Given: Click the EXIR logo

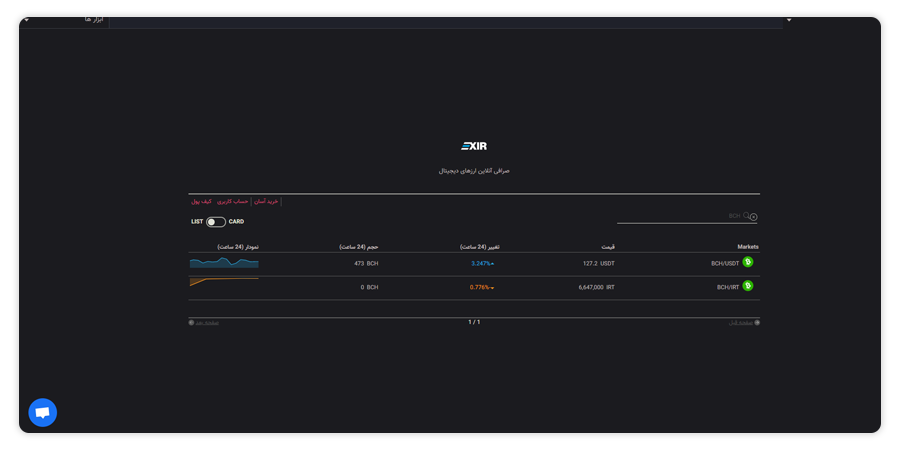Looking at the screenshot, I should (474, 146).
